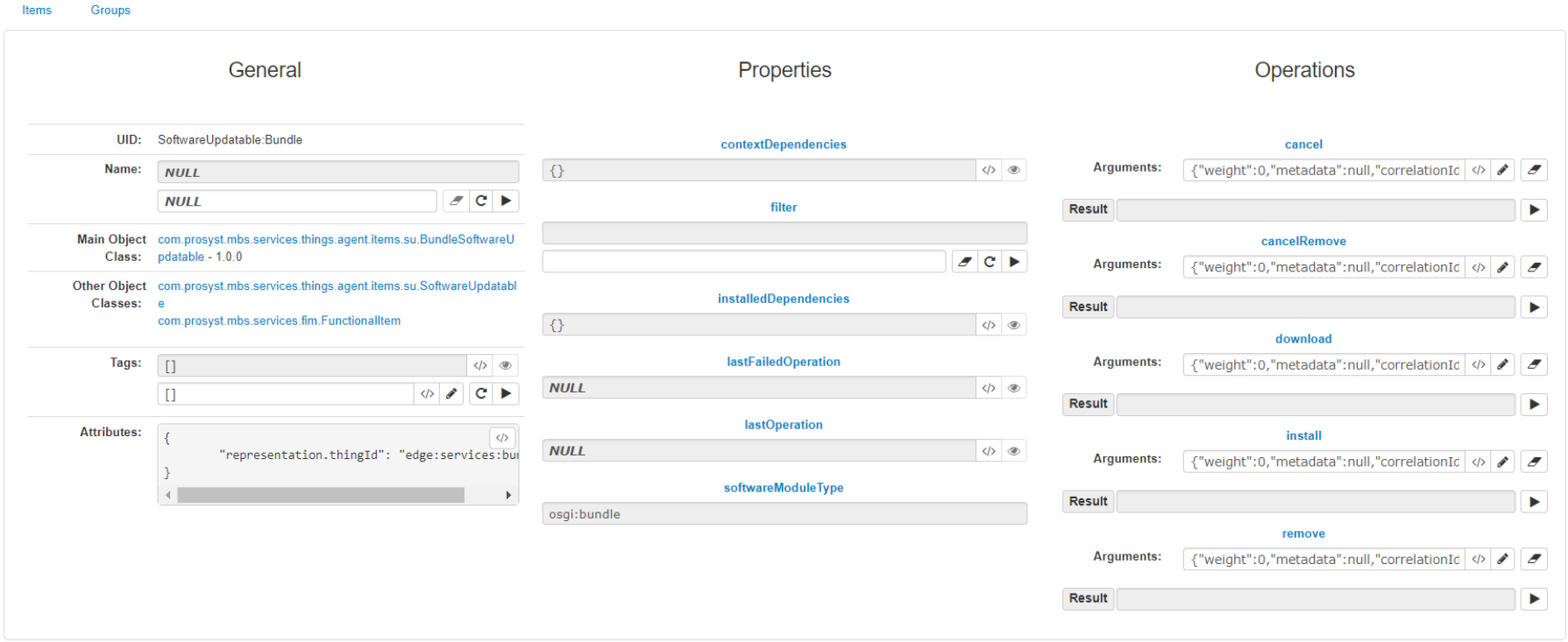The width and height of the screenshot is (1568, 642).
Task: Refresh the Tags value
Action: point(481,393)
